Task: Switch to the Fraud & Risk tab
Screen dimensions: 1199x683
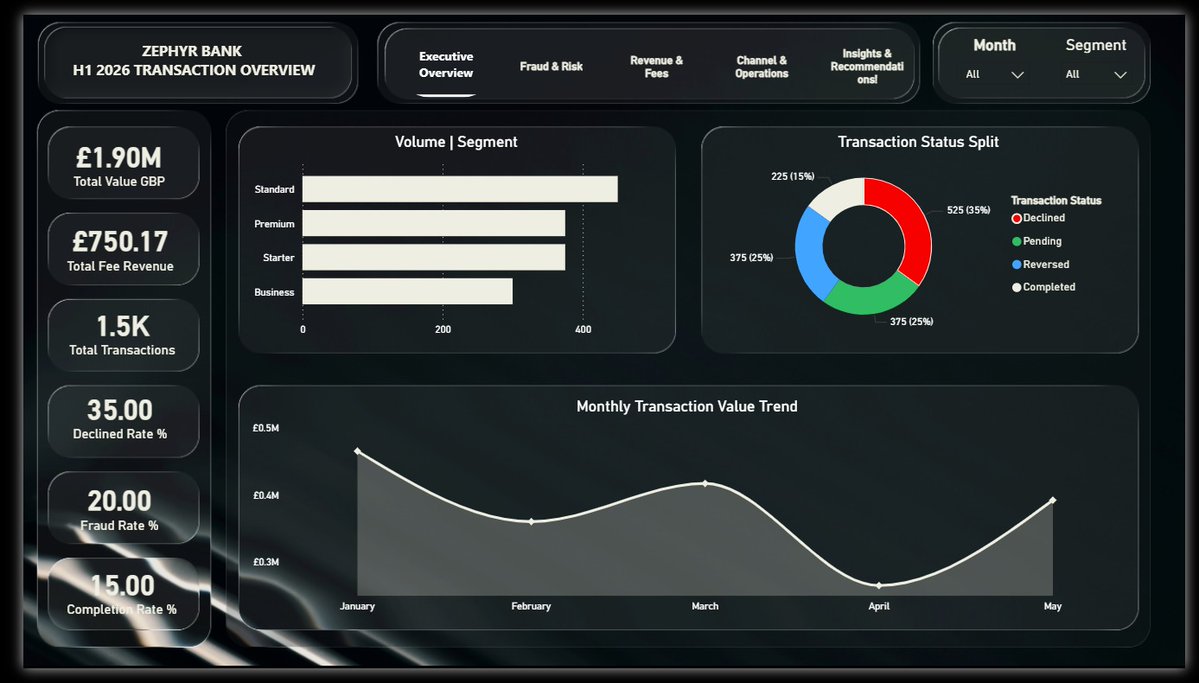Action: click(551, 67)
